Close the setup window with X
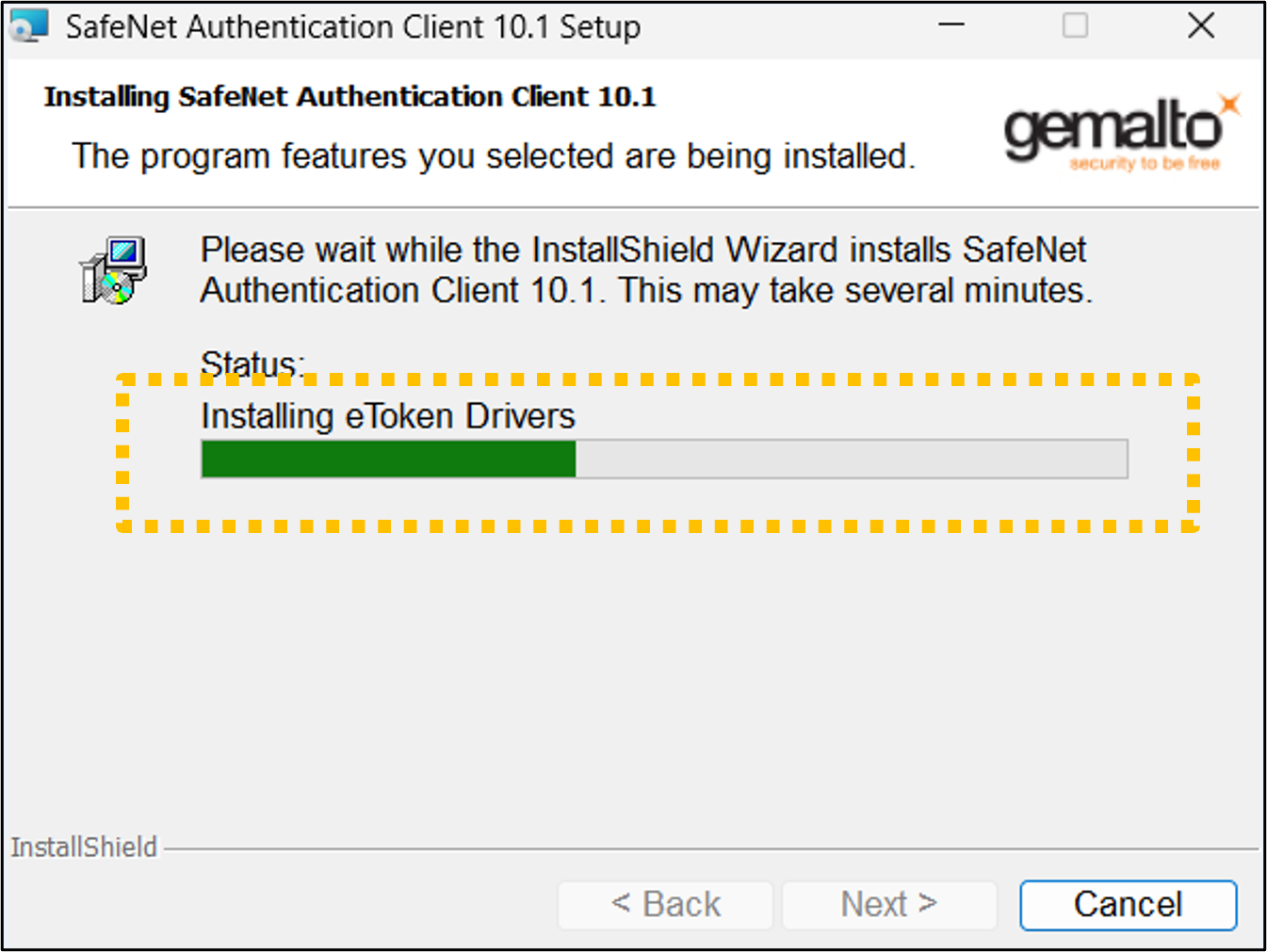Image resolution: width=1267 pixels, height=952 pixels. (1201, 25)
